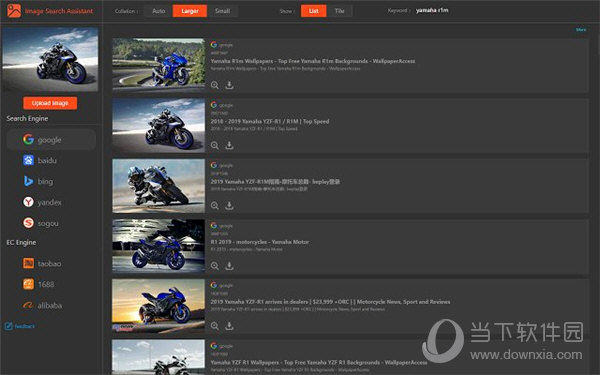Click sunset motorcycle thumbnail
600x375 pixels.
(x=158, y=306)
